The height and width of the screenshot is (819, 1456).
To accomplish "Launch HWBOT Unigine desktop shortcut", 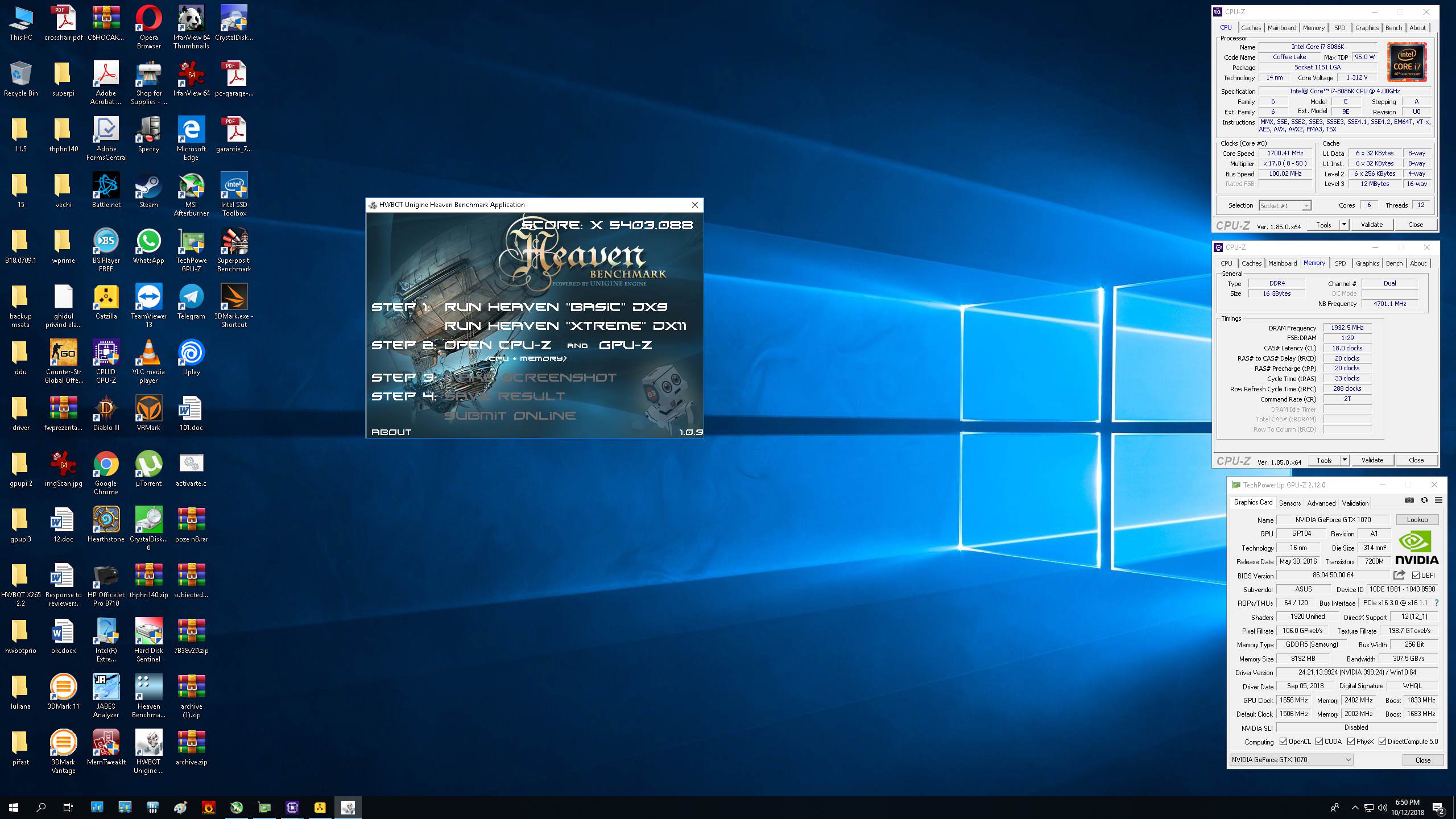I will tap(148, 752).
